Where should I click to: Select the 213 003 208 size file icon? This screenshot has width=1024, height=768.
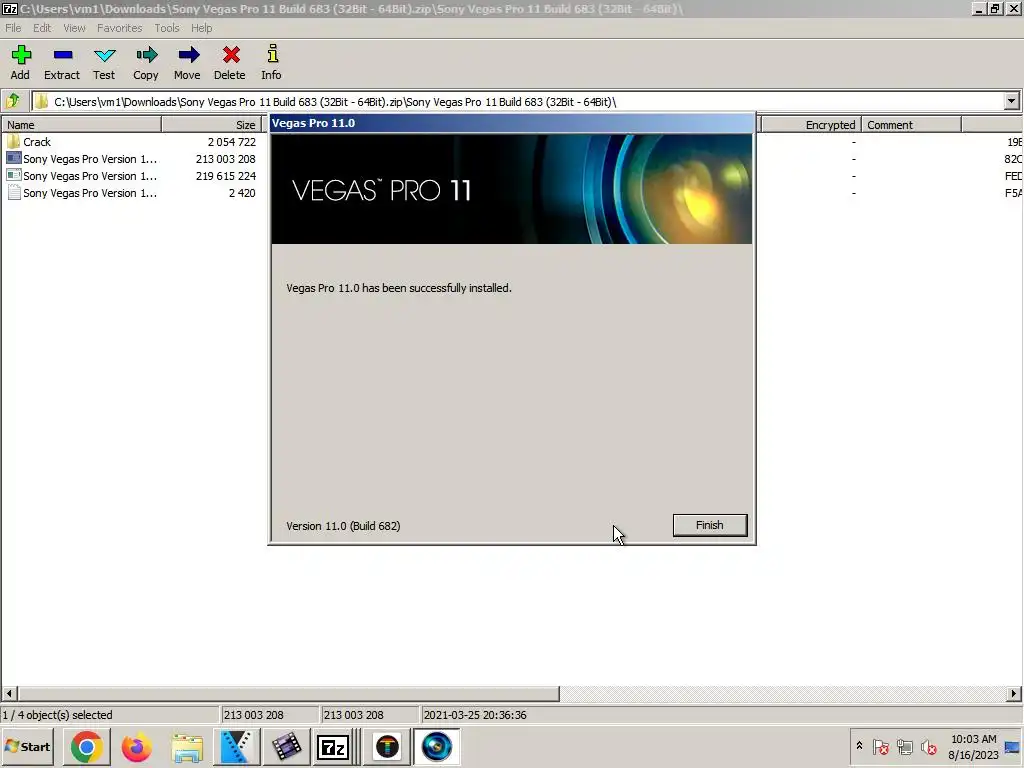pyautogui.click(x=13, y=159)
